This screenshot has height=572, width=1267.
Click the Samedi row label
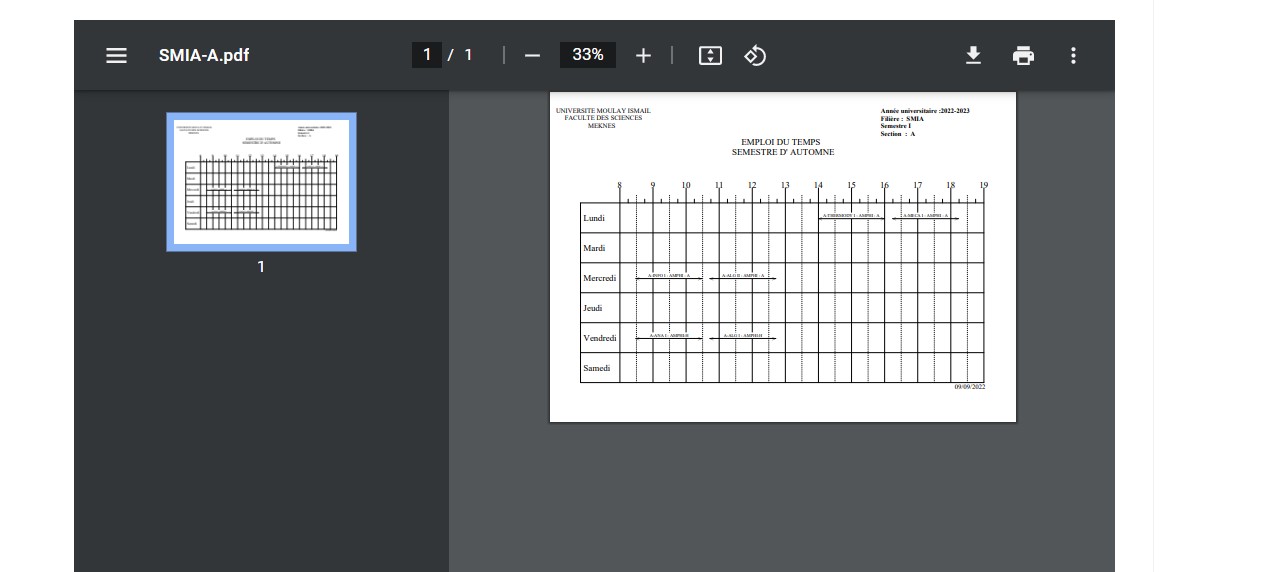tap(597, 368)
